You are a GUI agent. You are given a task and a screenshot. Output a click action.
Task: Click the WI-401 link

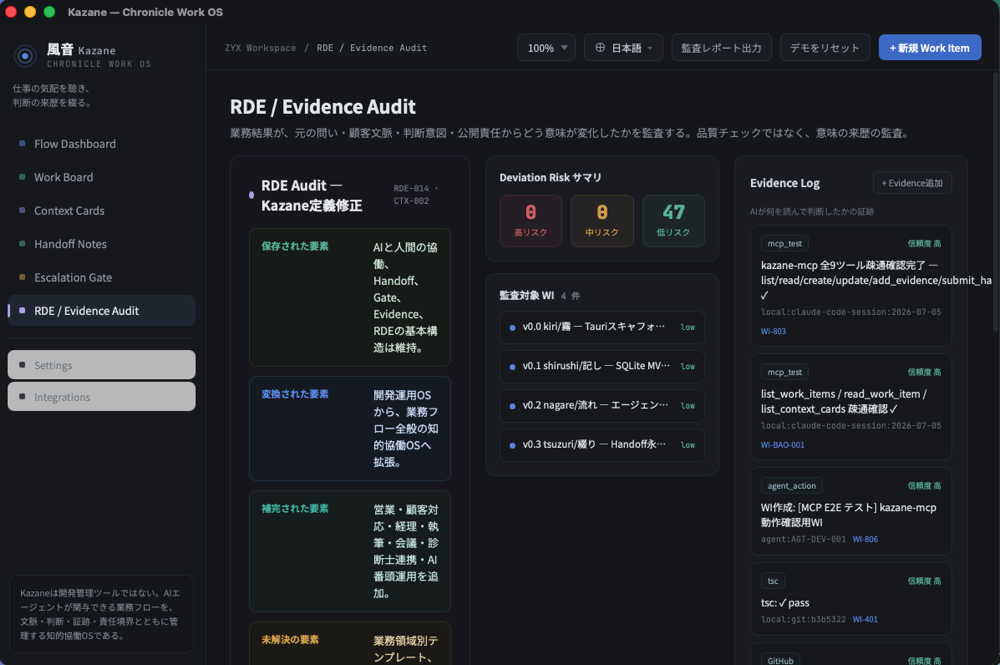pos(865,620)
